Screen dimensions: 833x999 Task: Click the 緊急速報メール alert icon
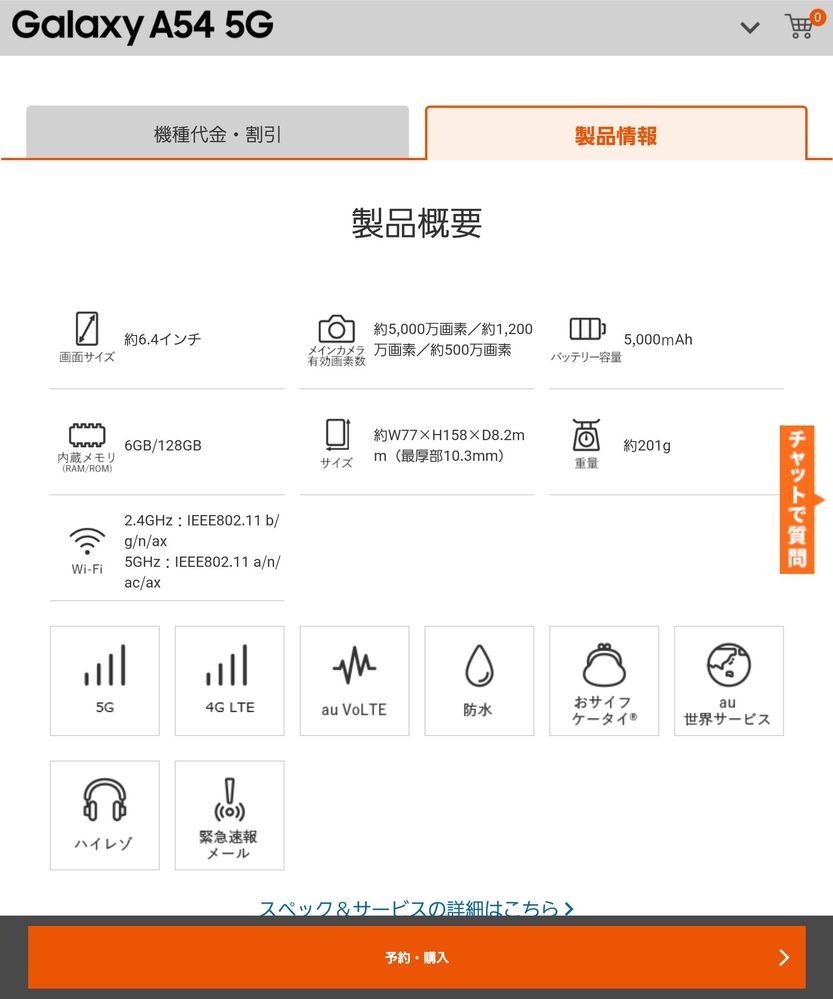tap(229, 799)
